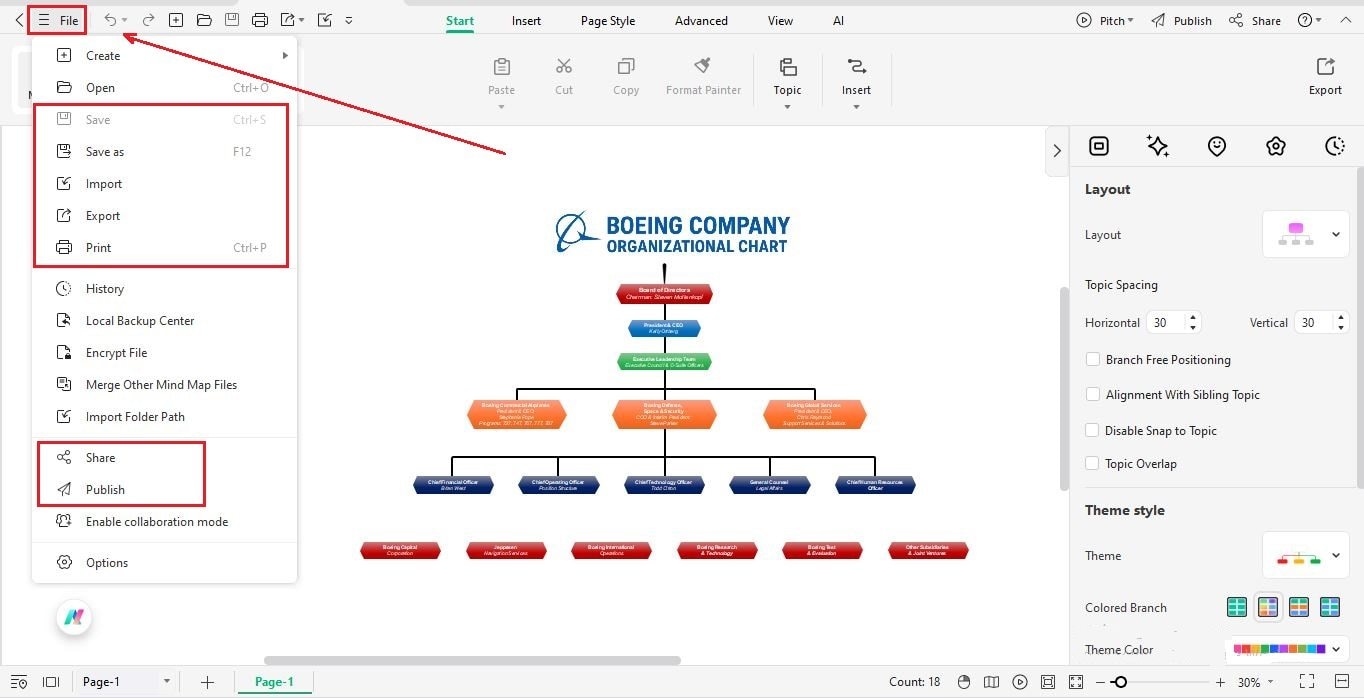1364x698 pixels.
Task: Click the Copy icon in ribbon
Action: (x=626, y=67)
